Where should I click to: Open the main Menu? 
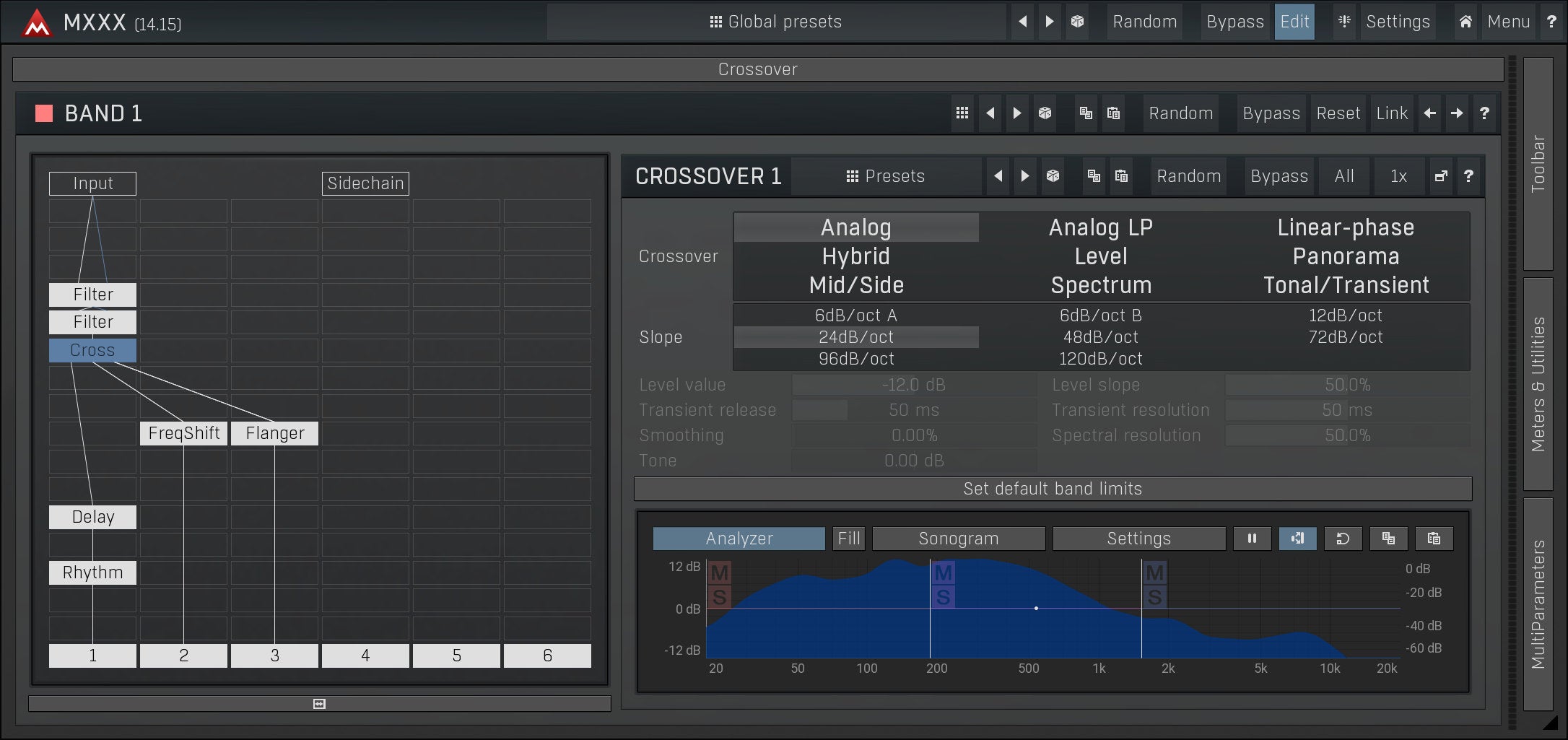pos(1508,22)
